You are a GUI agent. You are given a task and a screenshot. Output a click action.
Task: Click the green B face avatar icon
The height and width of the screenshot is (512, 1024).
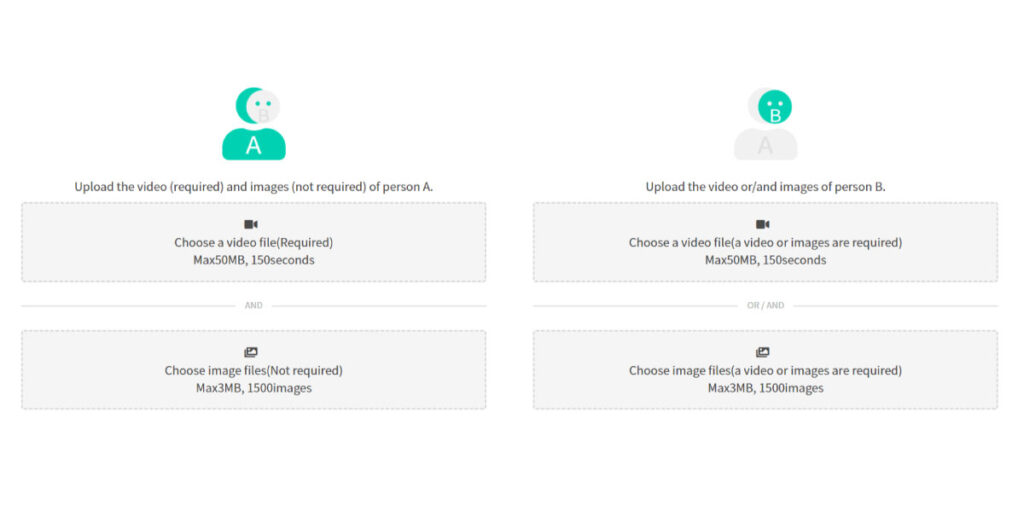[775, 106]
